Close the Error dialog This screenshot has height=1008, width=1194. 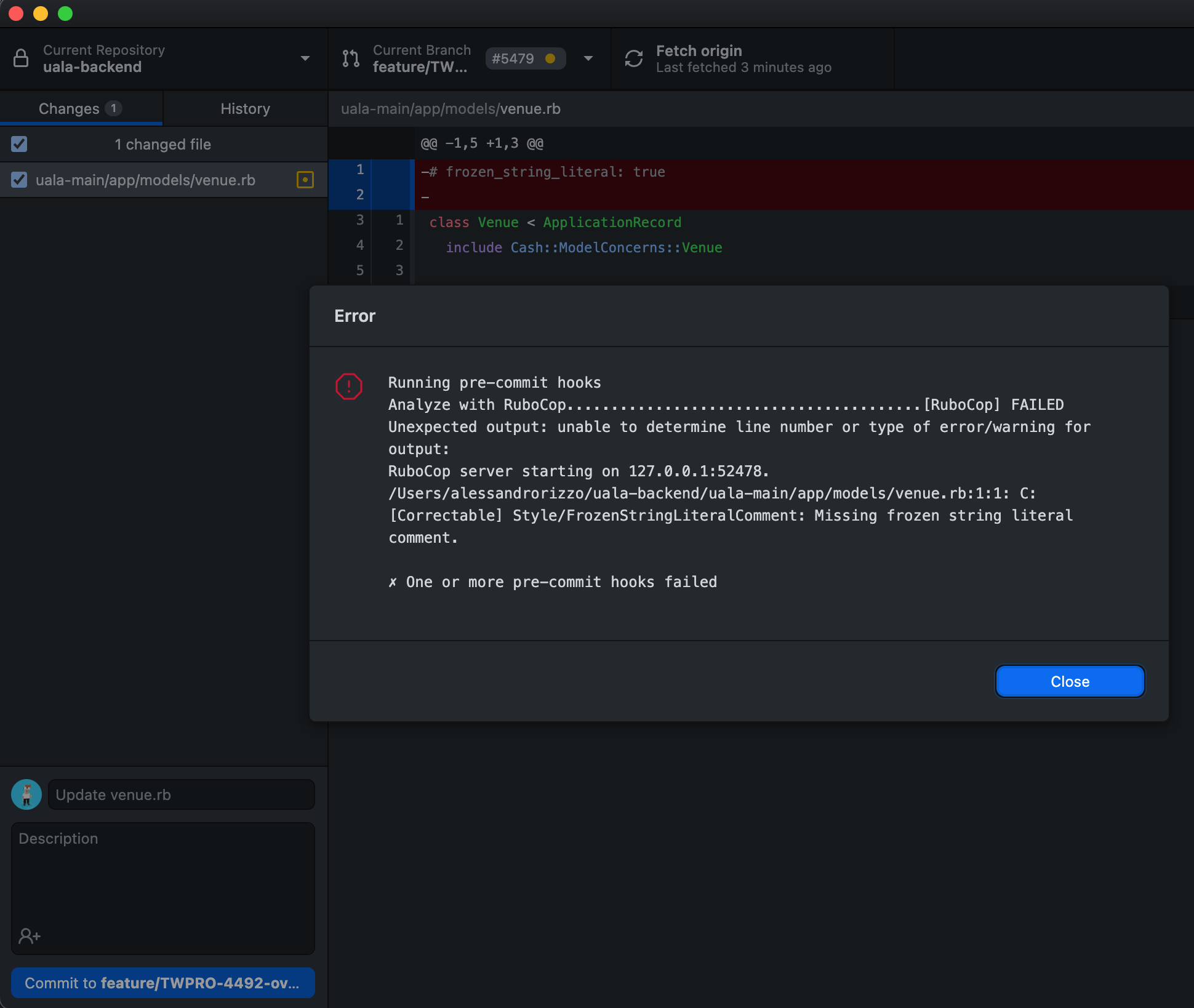[1070, 681]
